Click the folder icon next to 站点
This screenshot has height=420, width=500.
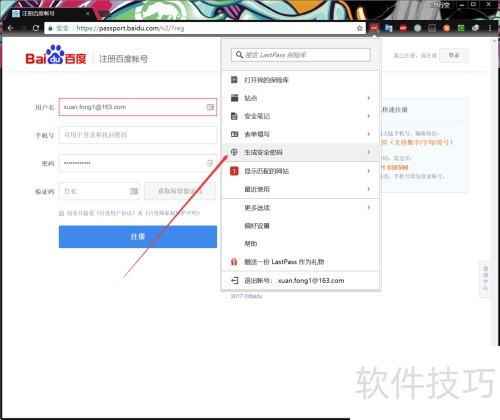click(234, 98)
